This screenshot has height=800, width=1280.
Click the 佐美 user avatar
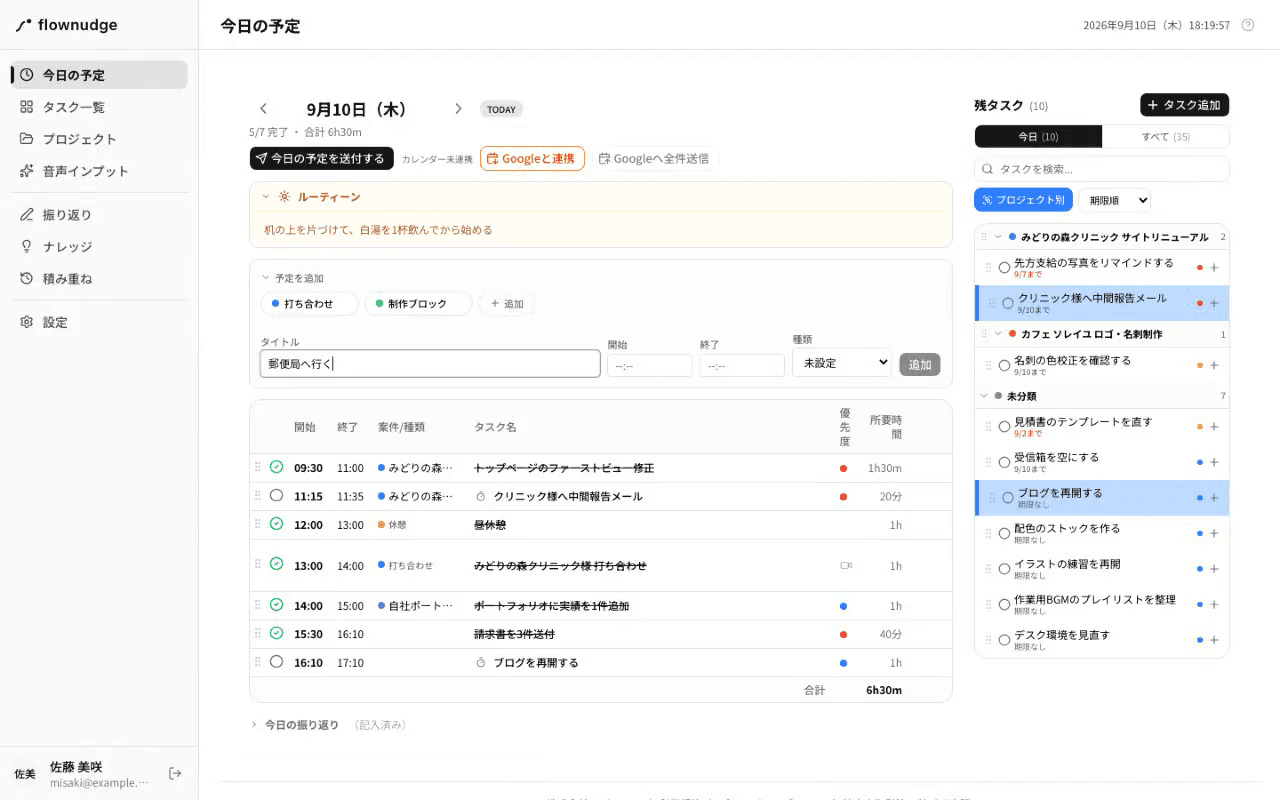25,774
